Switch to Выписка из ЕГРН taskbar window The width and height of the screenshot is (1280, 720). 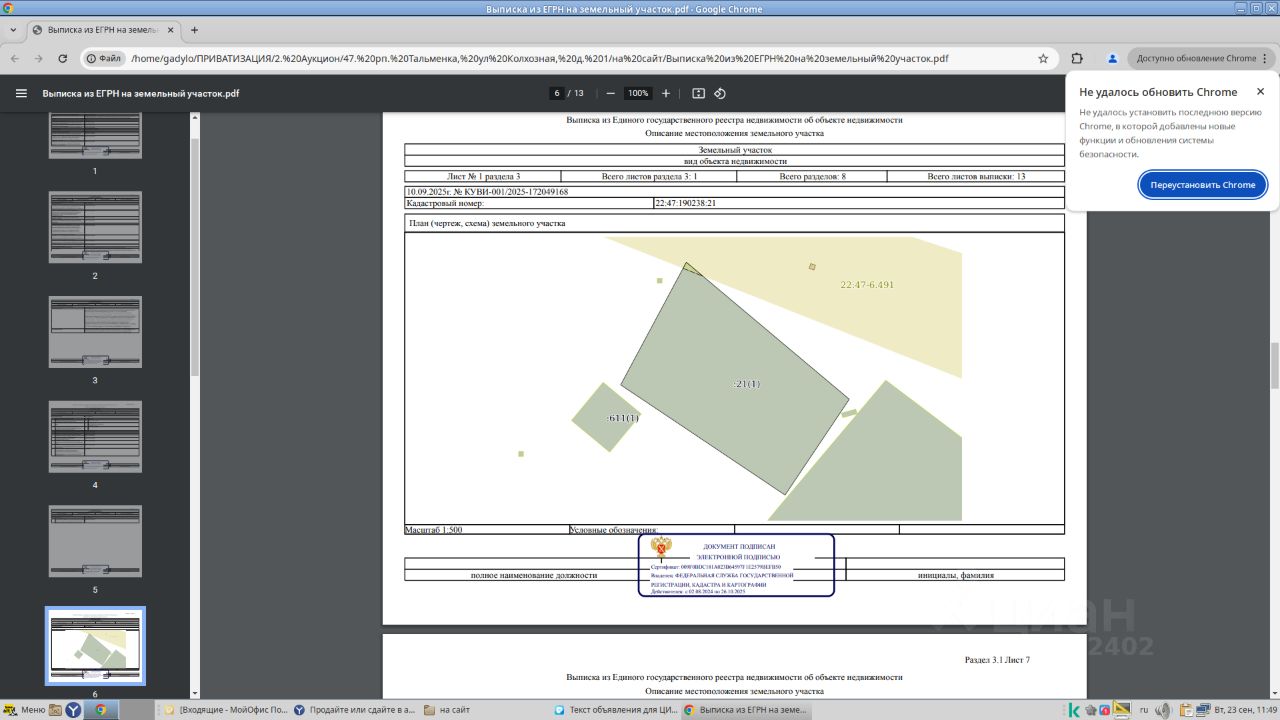(x=745, y=710)
